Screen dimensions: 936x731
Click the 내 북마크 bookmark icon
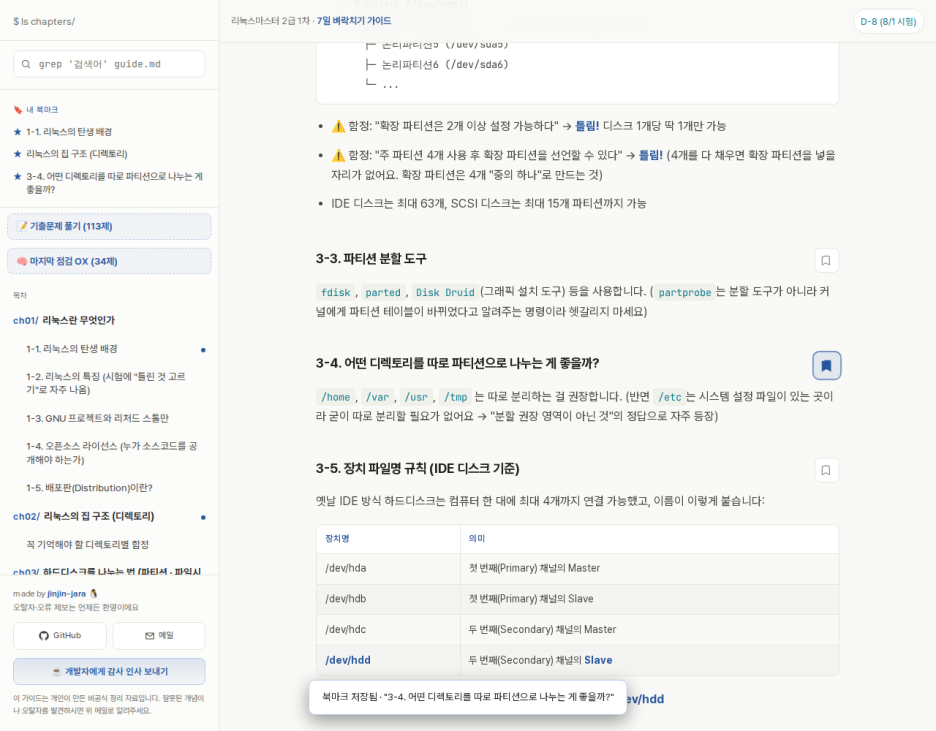point(18,110)
